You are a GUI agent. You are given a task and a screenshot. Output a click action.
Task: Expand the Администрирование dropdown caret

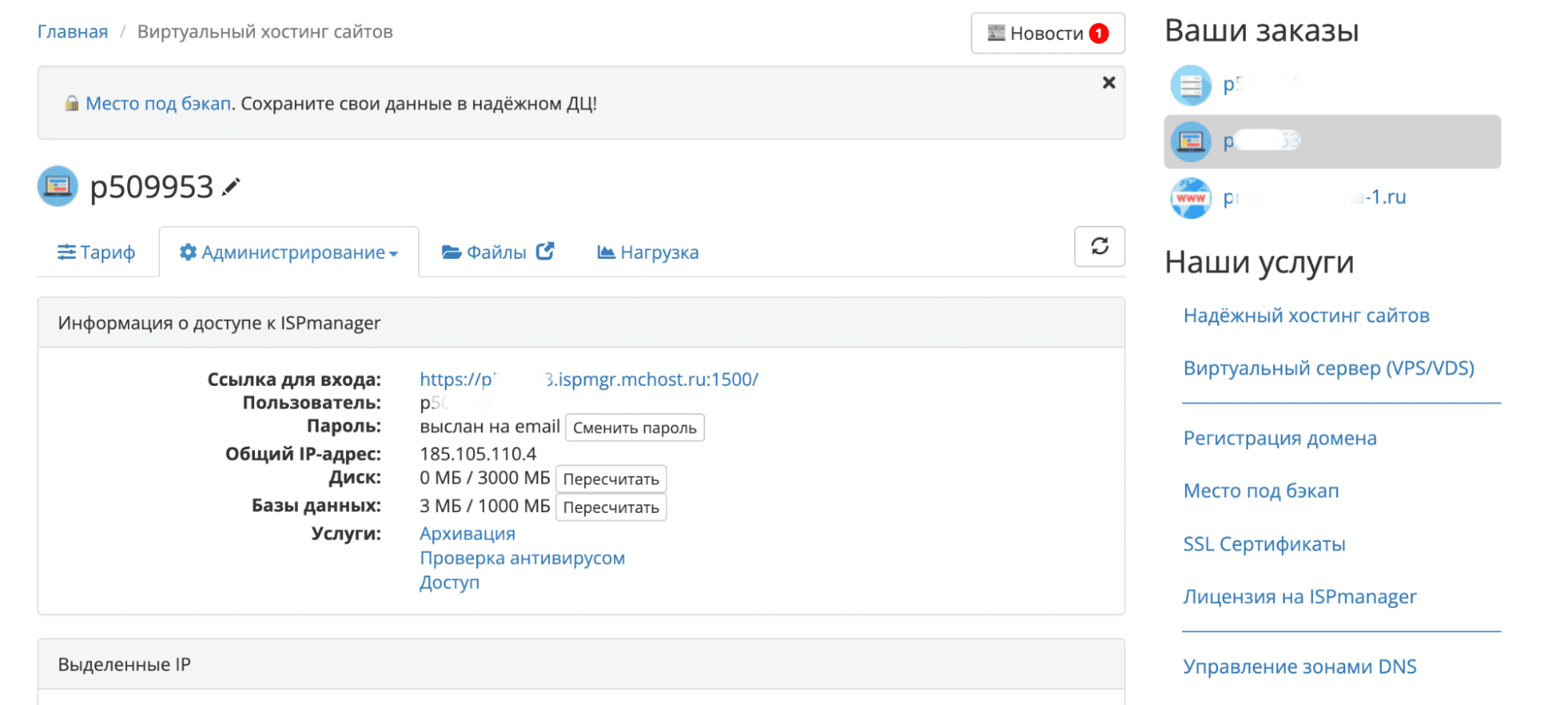(394, 254)
